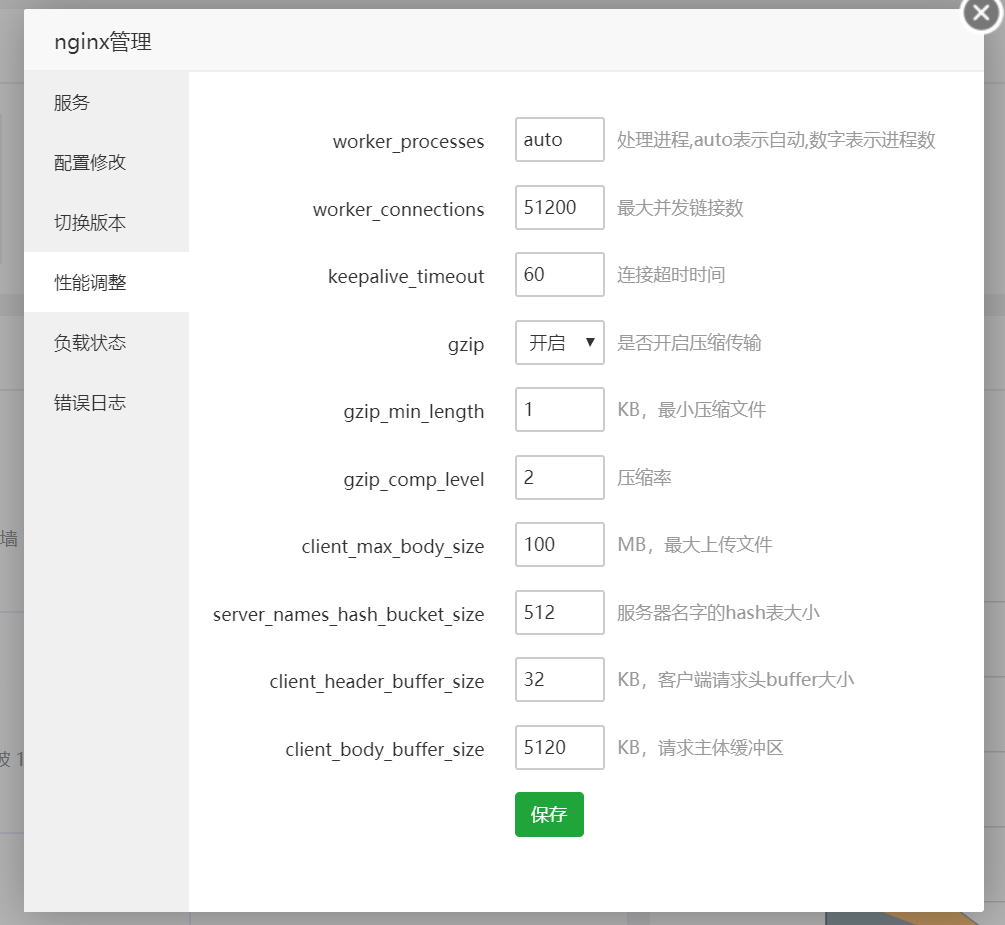Focus the client_max_body_size field
1005x925 pixels.
click(560, 545)
